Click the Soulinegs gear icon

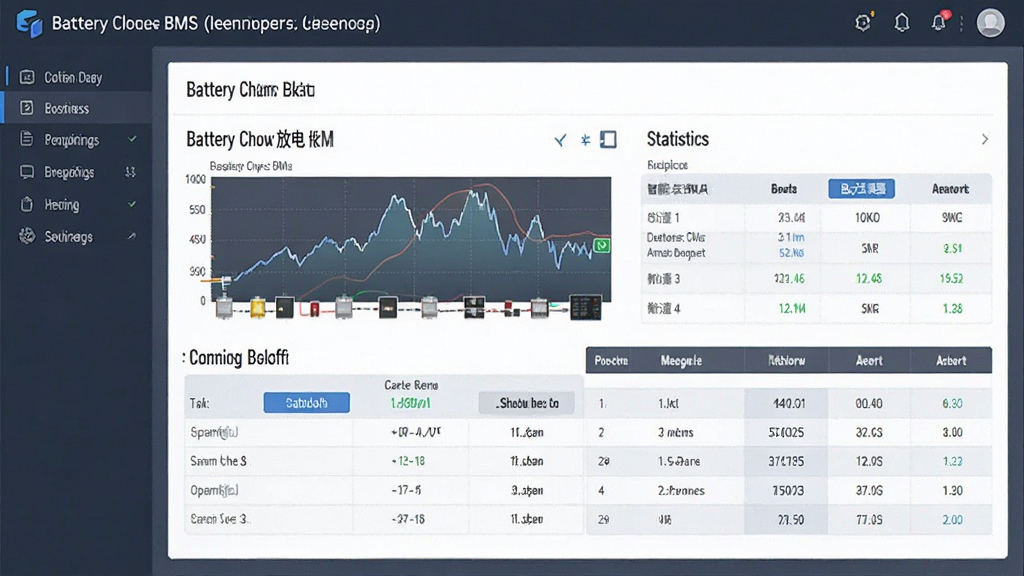(27, 236)
